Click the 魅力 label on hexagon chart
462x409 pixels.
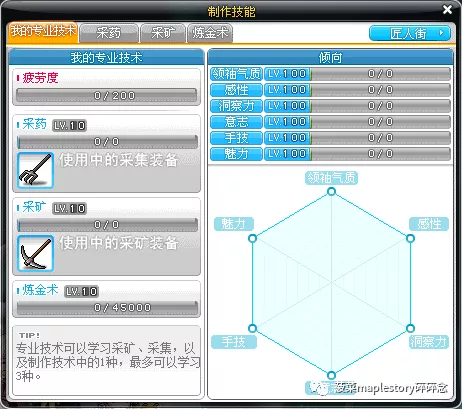(234, 224)
